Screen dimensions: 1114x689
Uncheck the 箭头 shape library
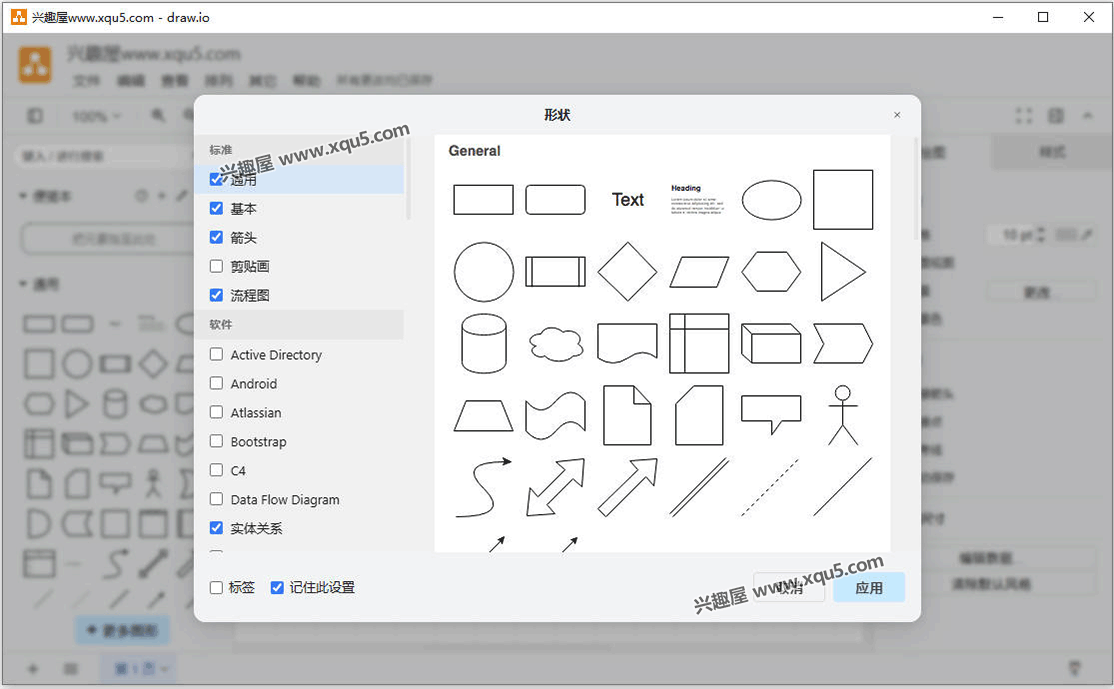(x=216, y=237)
